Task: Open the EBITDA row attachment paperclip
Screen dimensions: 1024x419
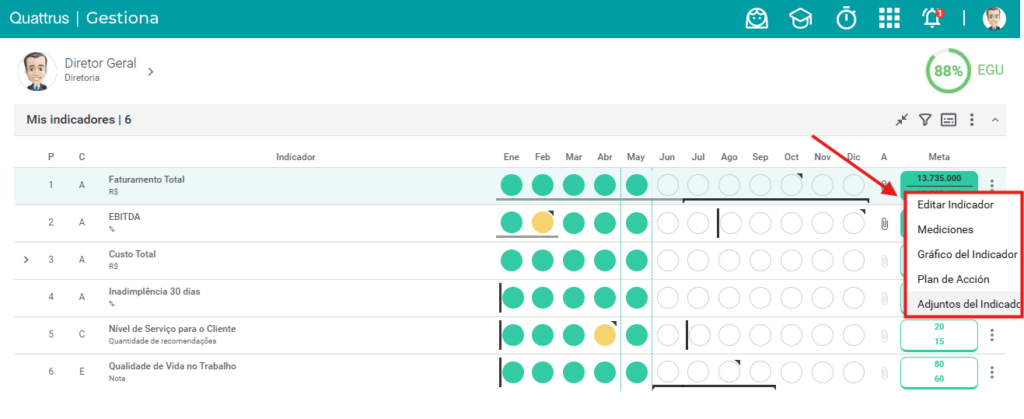Action: tap(884, 224)
